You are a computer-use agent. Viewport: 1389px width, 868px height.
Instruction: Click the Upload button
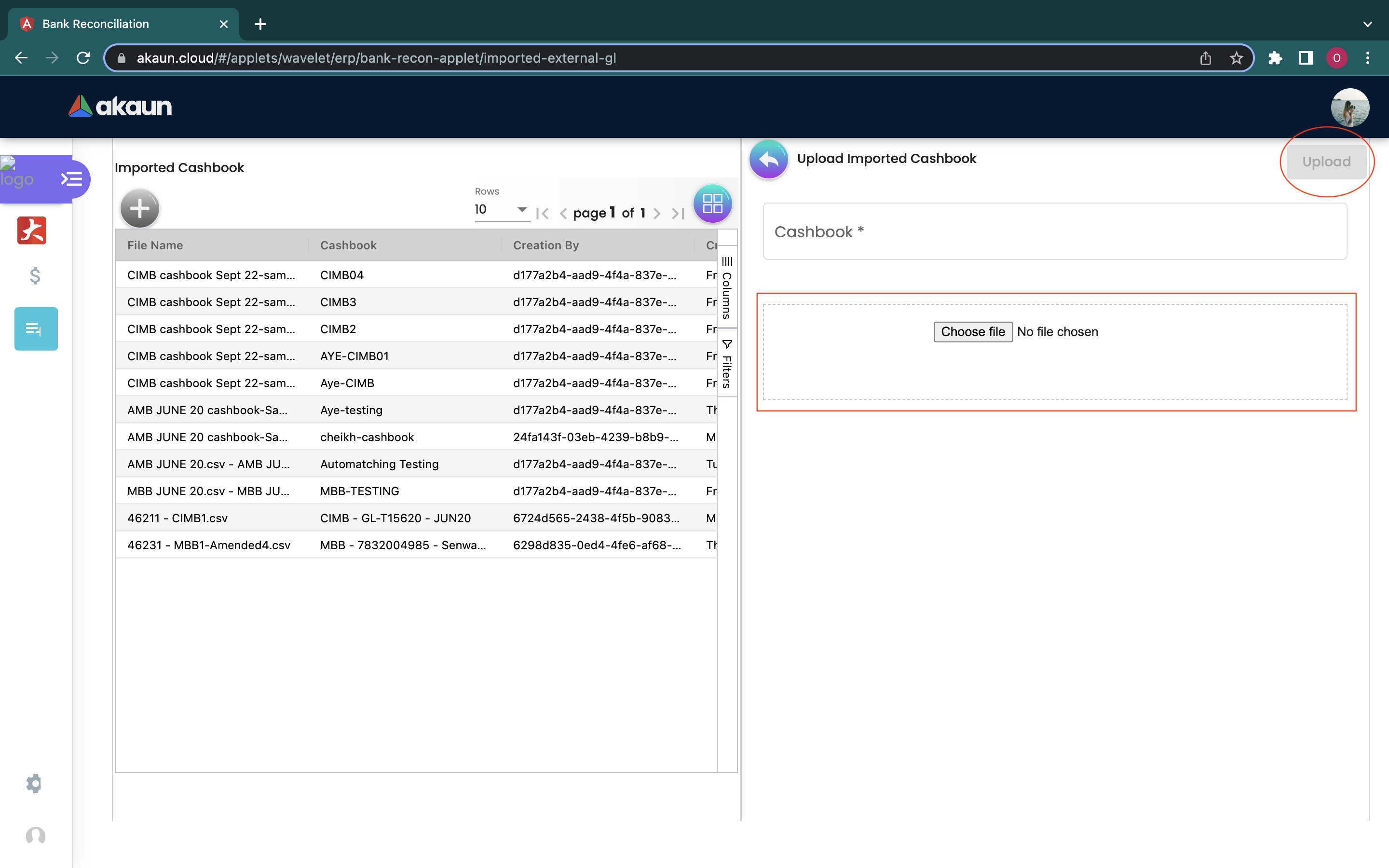(x=1326, y=162)
